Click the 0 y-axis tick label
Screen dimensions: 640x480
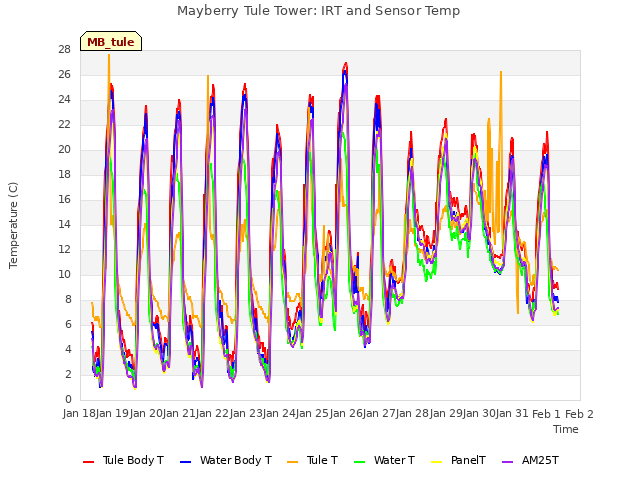tap(68, 400)
